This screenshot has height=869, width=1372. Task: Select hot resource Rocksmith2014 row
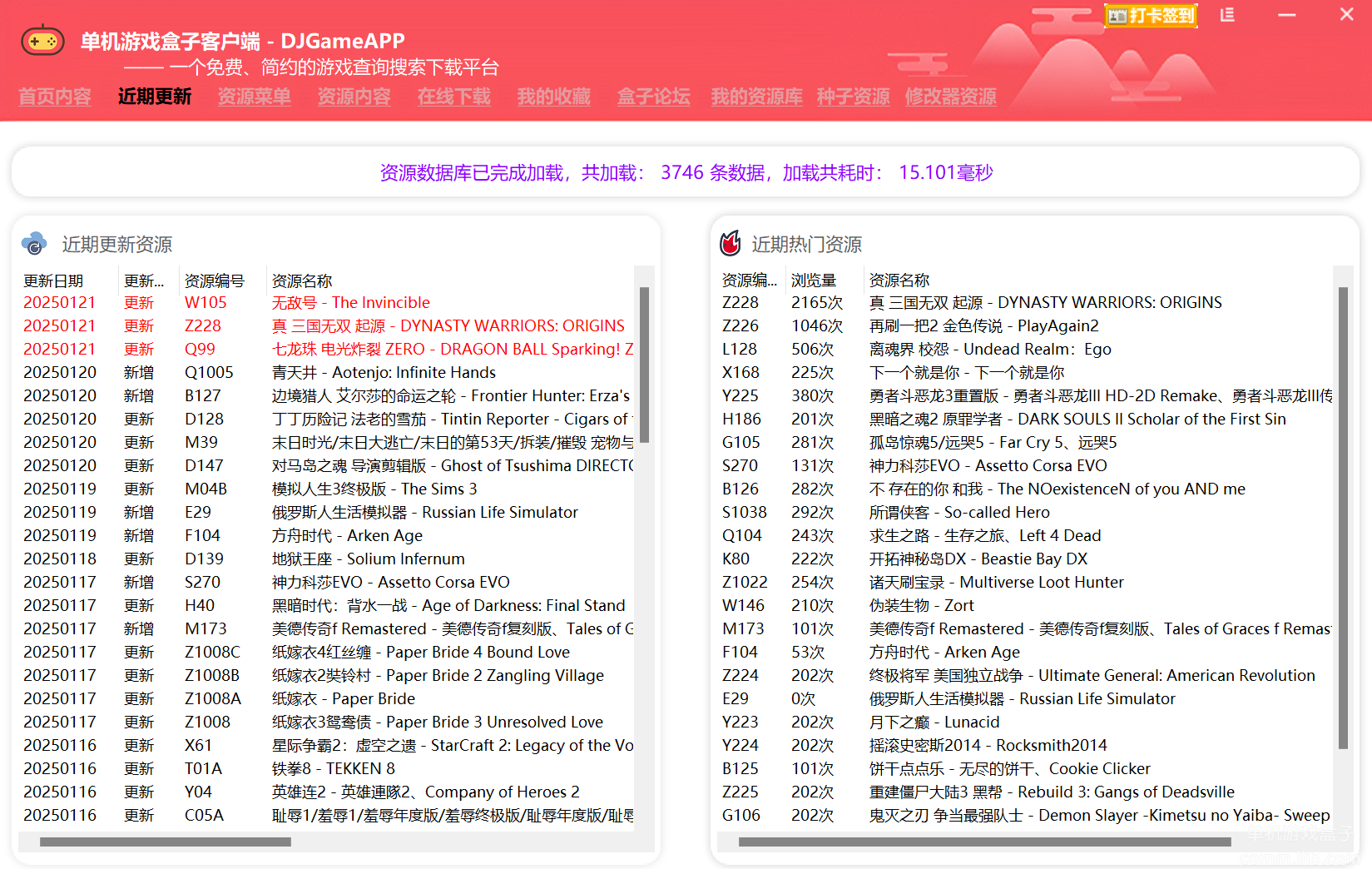[1025, 745]
